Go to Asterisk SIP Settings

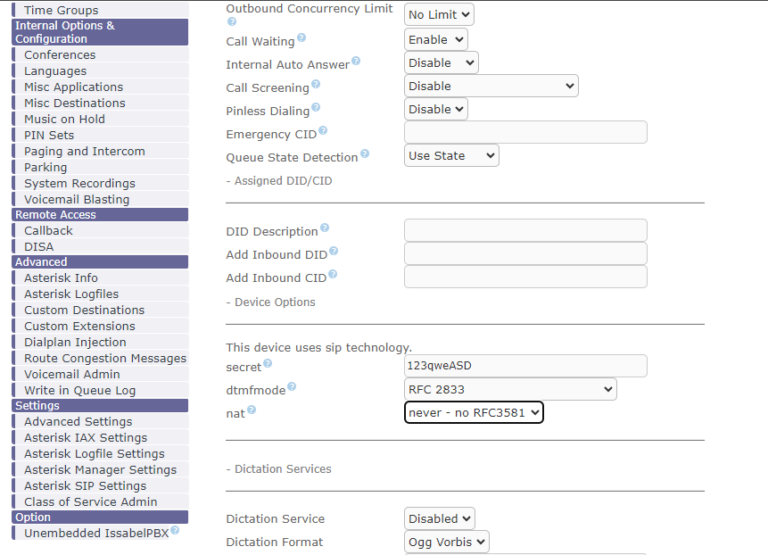coord(85,486)
